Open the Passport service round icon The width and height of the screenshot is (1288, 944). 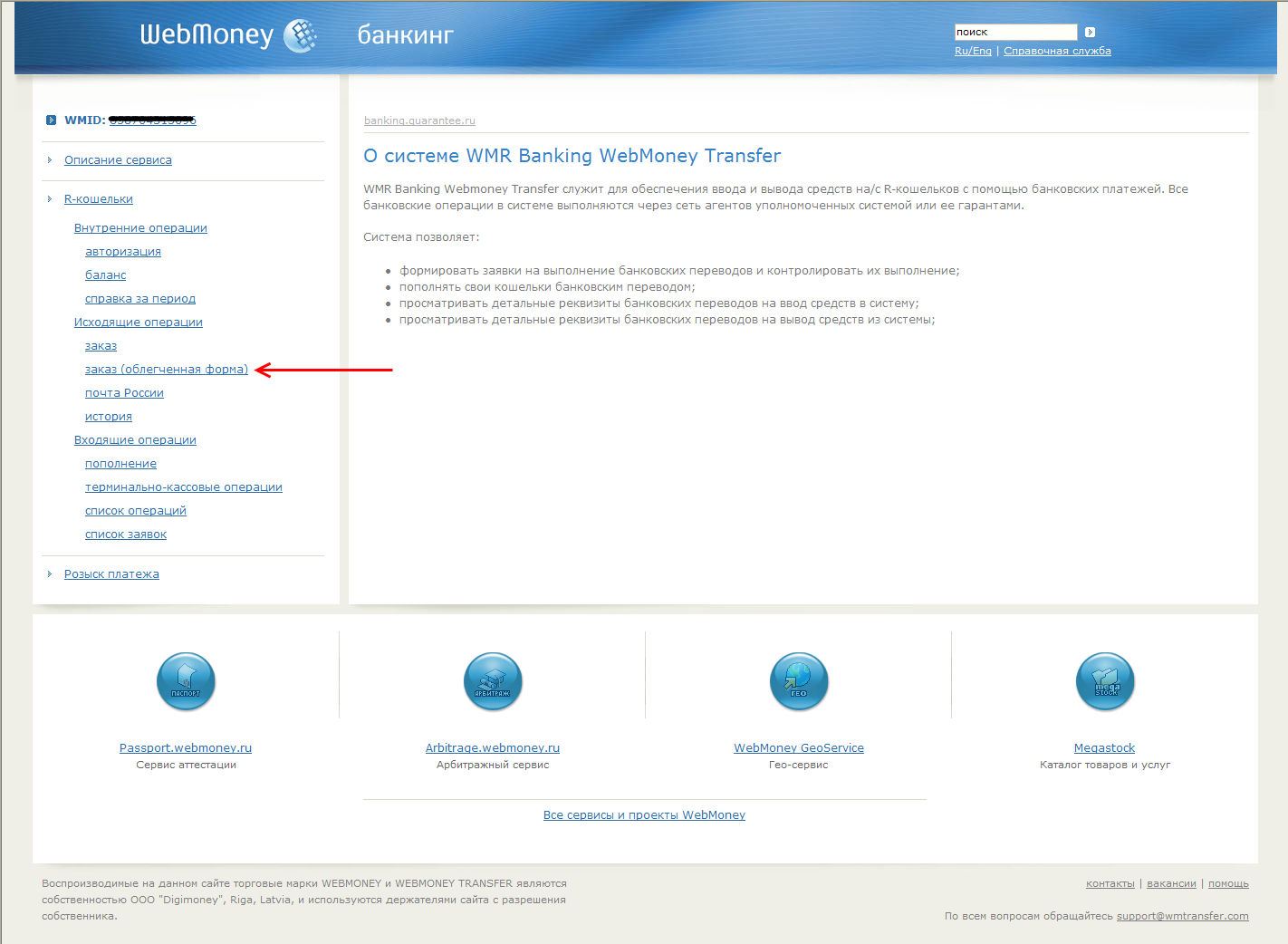click(186, 682)
